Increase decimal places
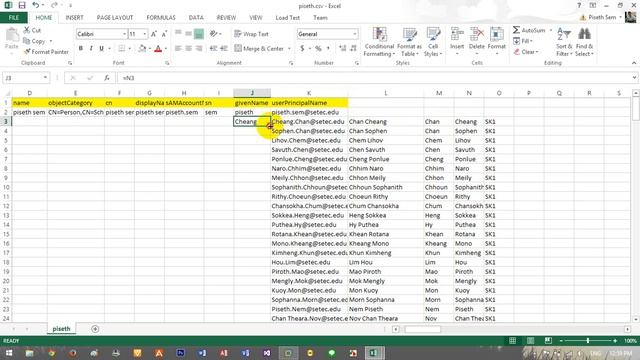Screen dimensions: 640x360 pos(342,49)
